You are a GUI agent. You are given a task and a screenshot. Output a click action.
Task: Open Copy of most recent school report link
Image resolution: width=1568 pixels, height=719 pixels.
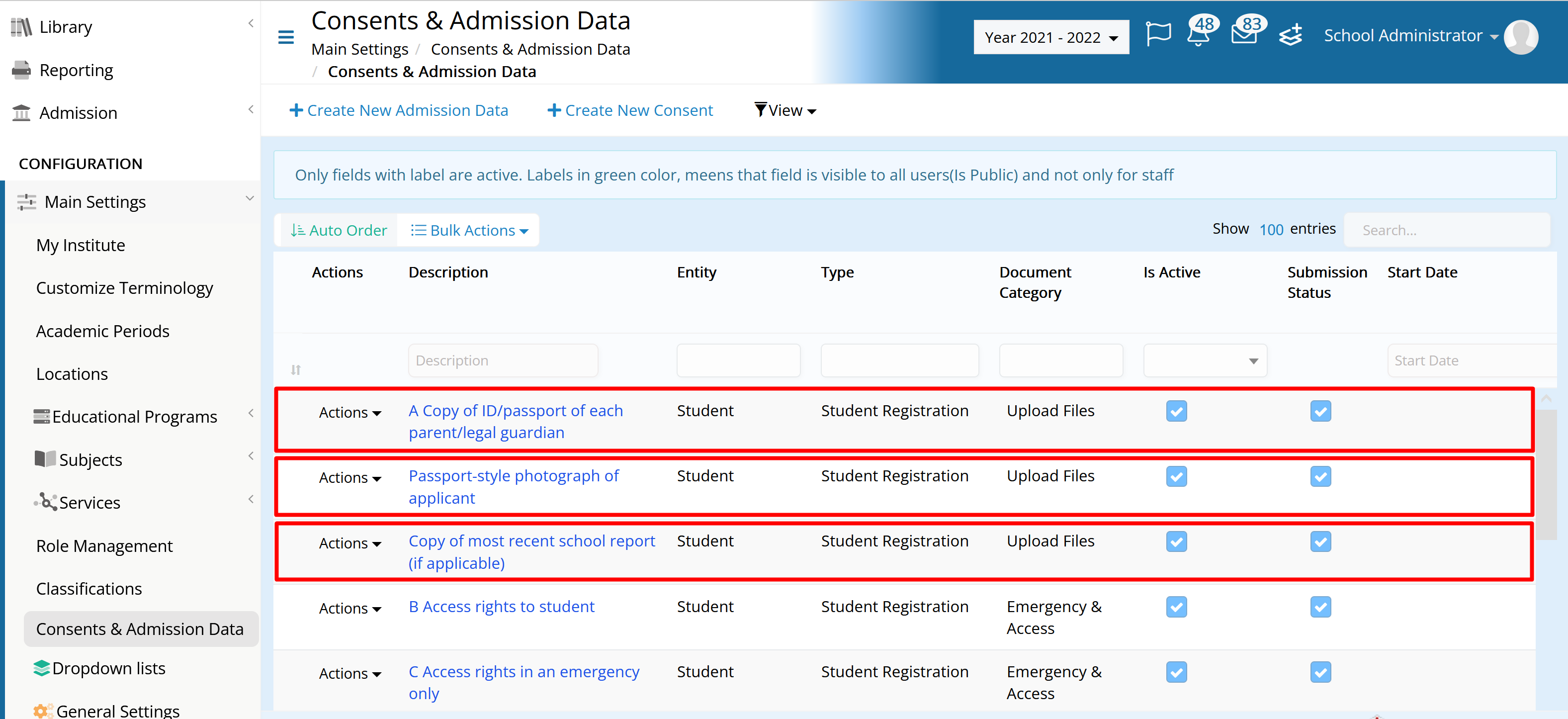[531, 551]
